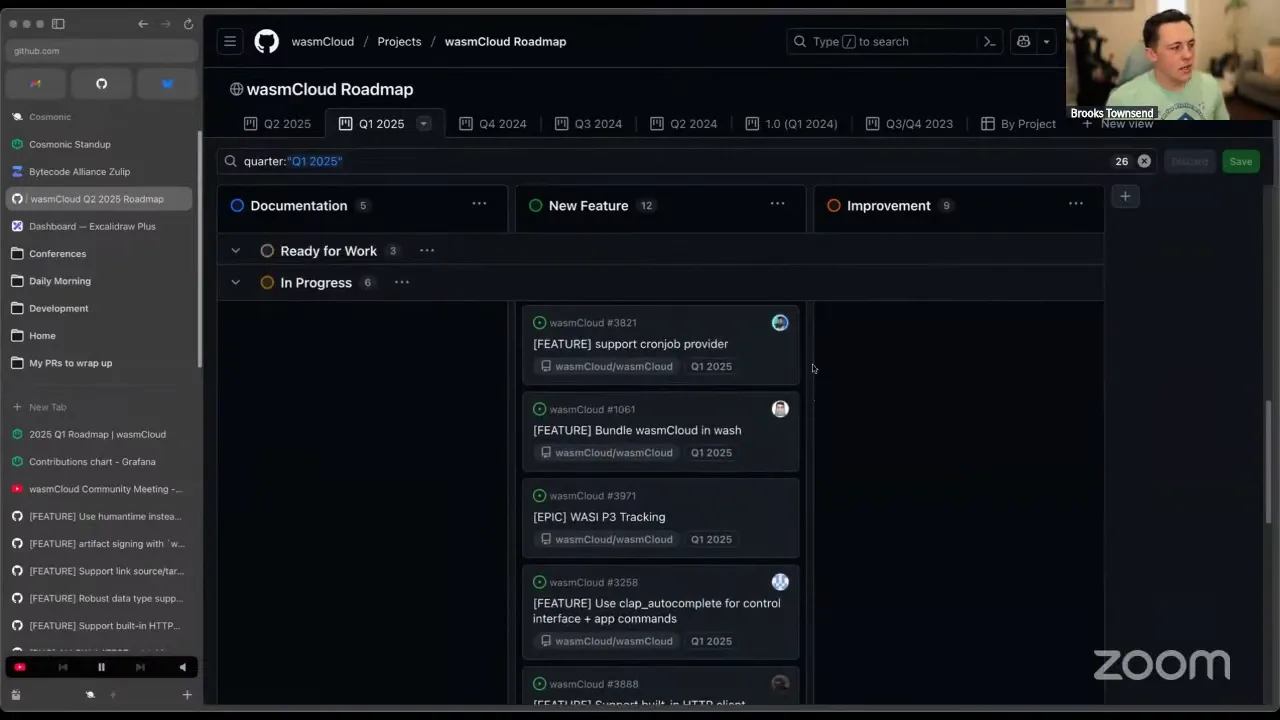Screen dimensions: 1280x720
Task: Open GitHub Copilot chat icon
Action: 1023,41
